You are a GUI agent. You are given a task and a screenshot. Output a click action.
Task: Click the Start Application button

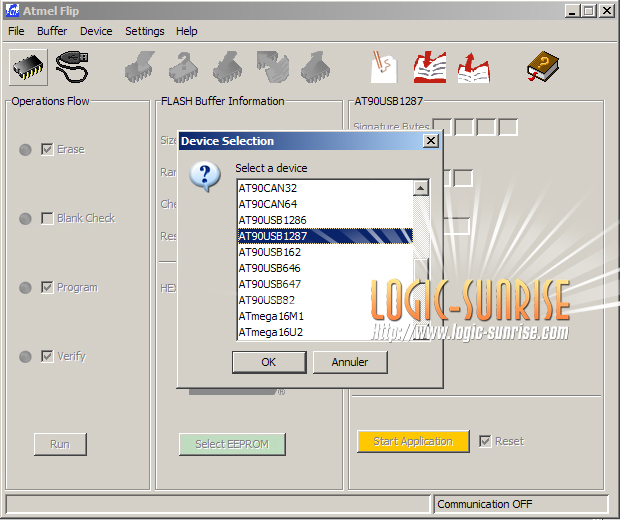pyautogui.click(x=413, y=441)
